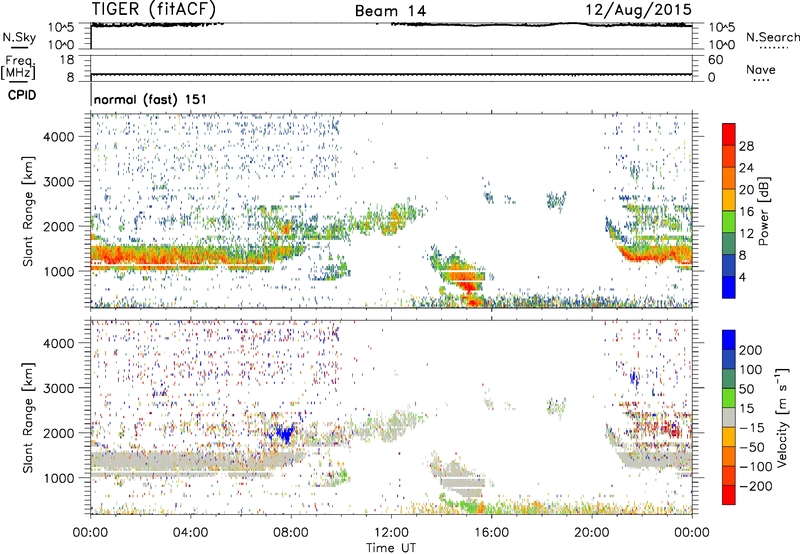Click the TIGER (fitACF) title text

pos(154,9)
